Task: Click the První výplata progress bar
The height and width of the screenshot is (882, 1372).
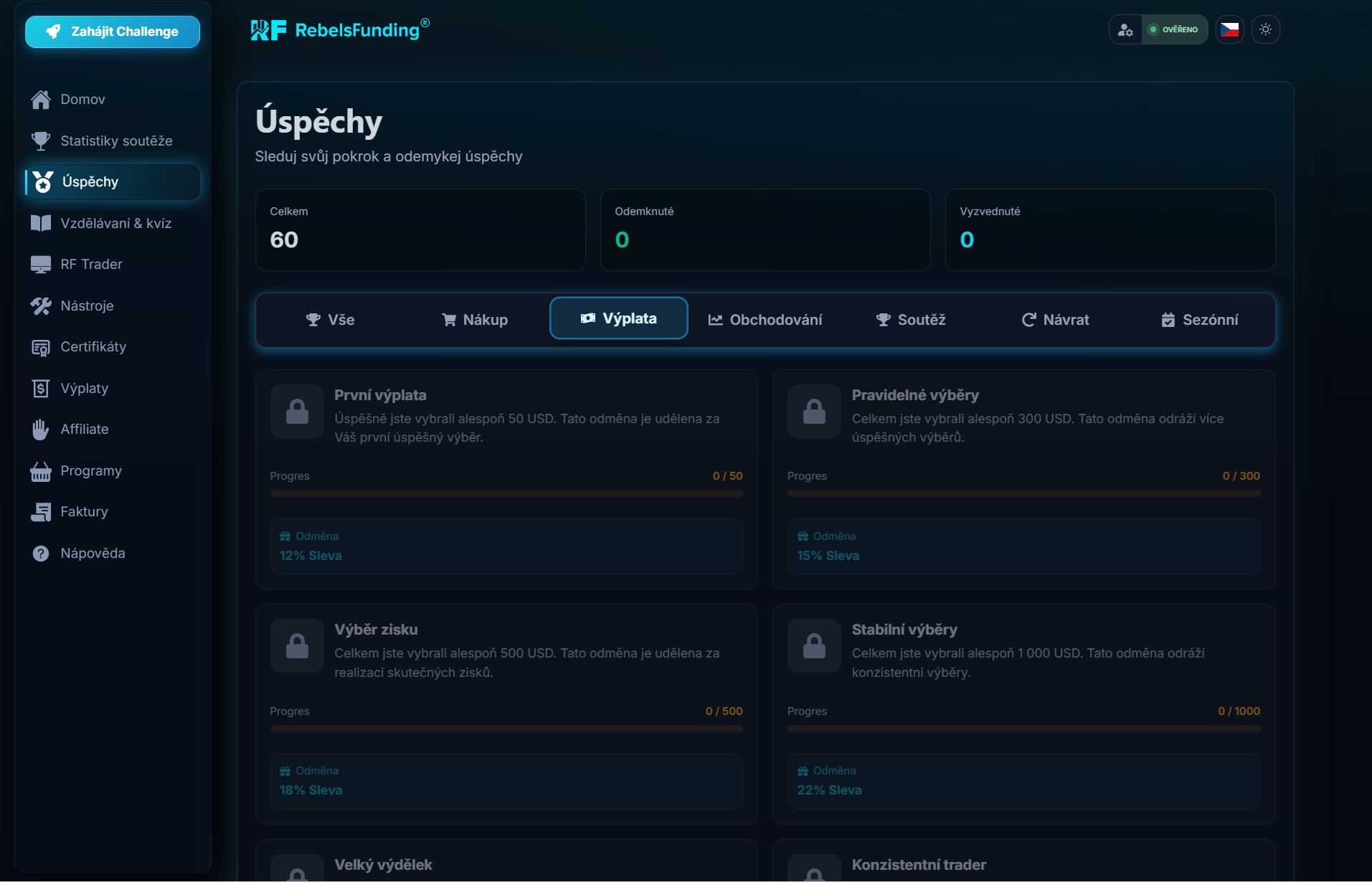Action: 506,493
